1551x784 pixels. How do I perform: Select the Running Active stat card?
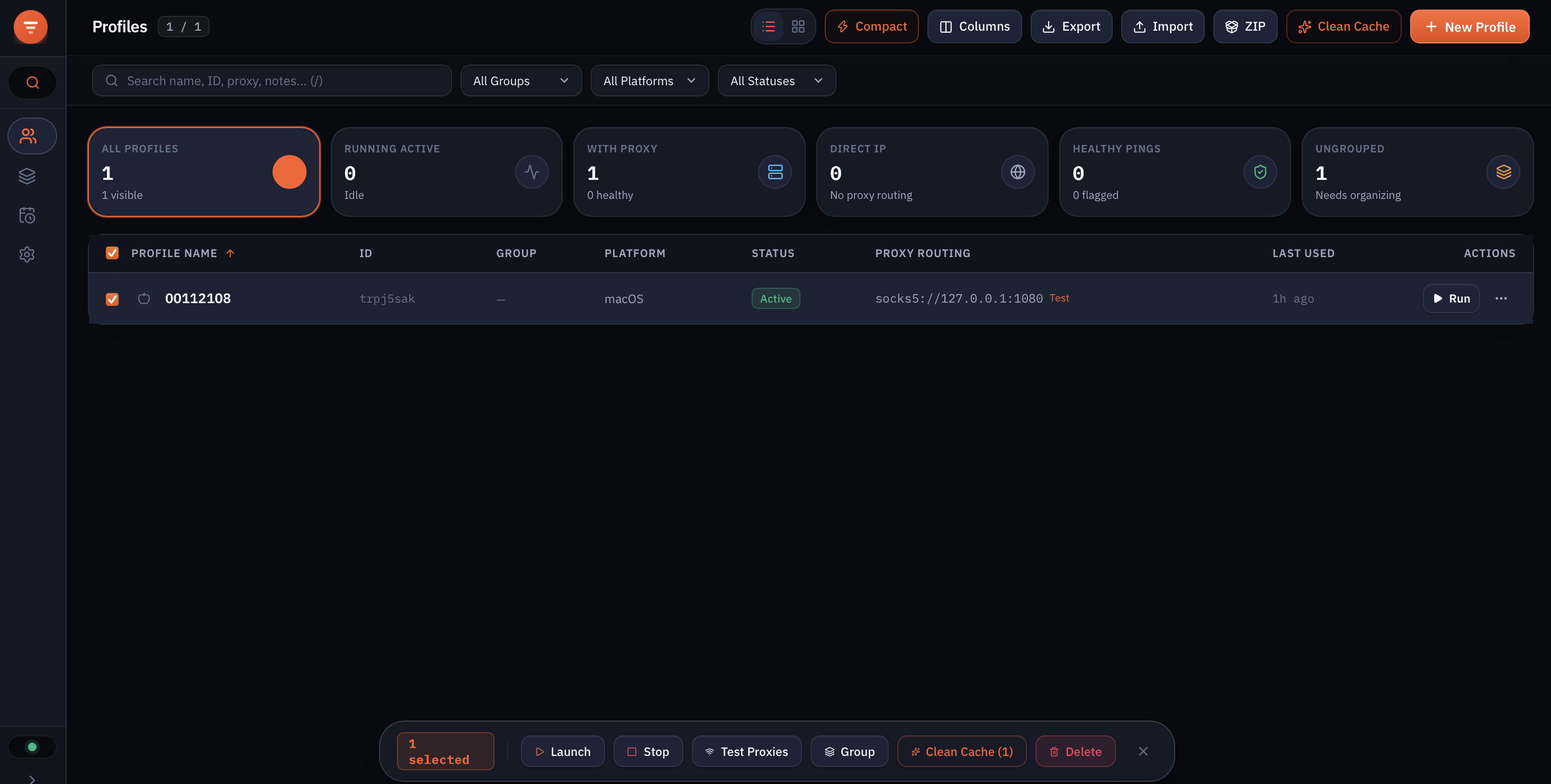coord(446,171)
